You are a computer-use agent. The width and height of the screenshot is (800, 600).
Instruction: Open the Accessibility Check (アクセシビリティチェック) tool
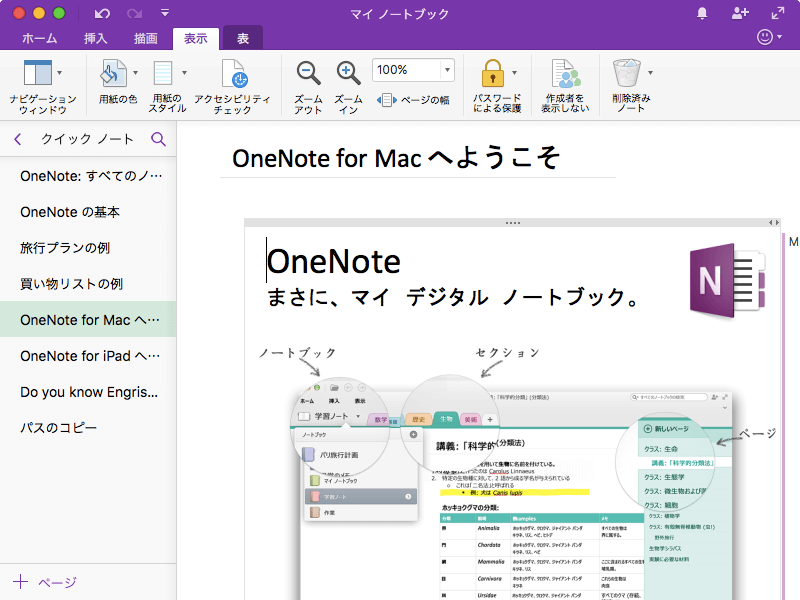tap(233, 75)
